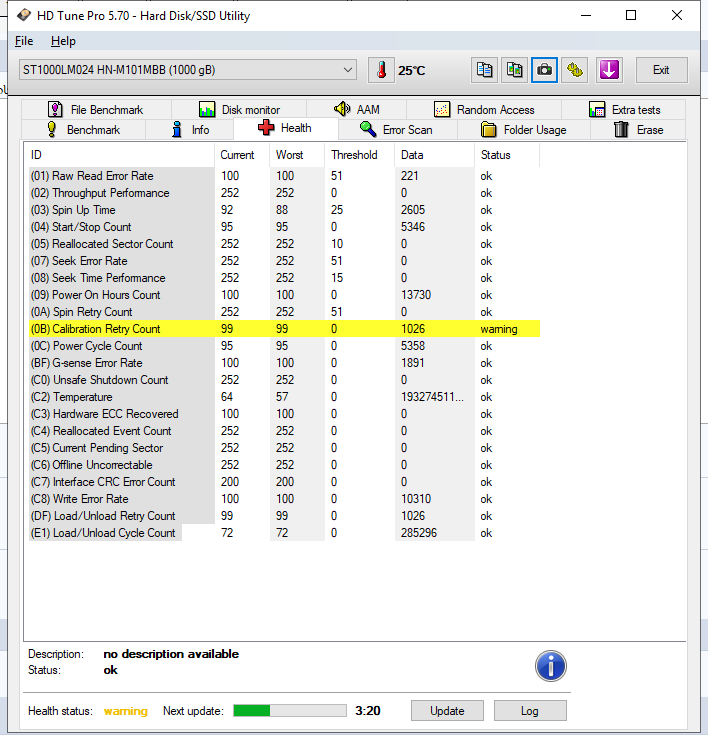Select the Reallocated Sector Count row
Viewport: 708px width, 740px height.
click(x=285, y=244)
